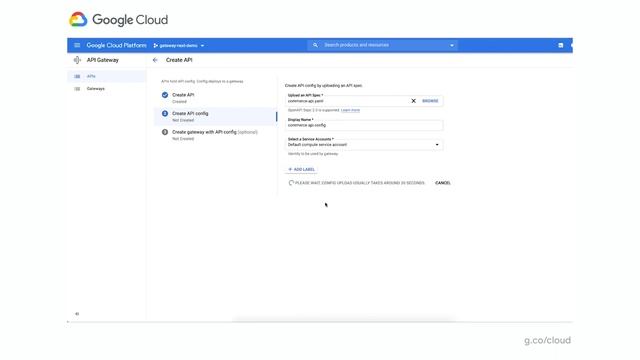Viewport: 640px width, 360px height.
Task: Click the checkmark icon for Create API step
Action: (x=165, y=95)
